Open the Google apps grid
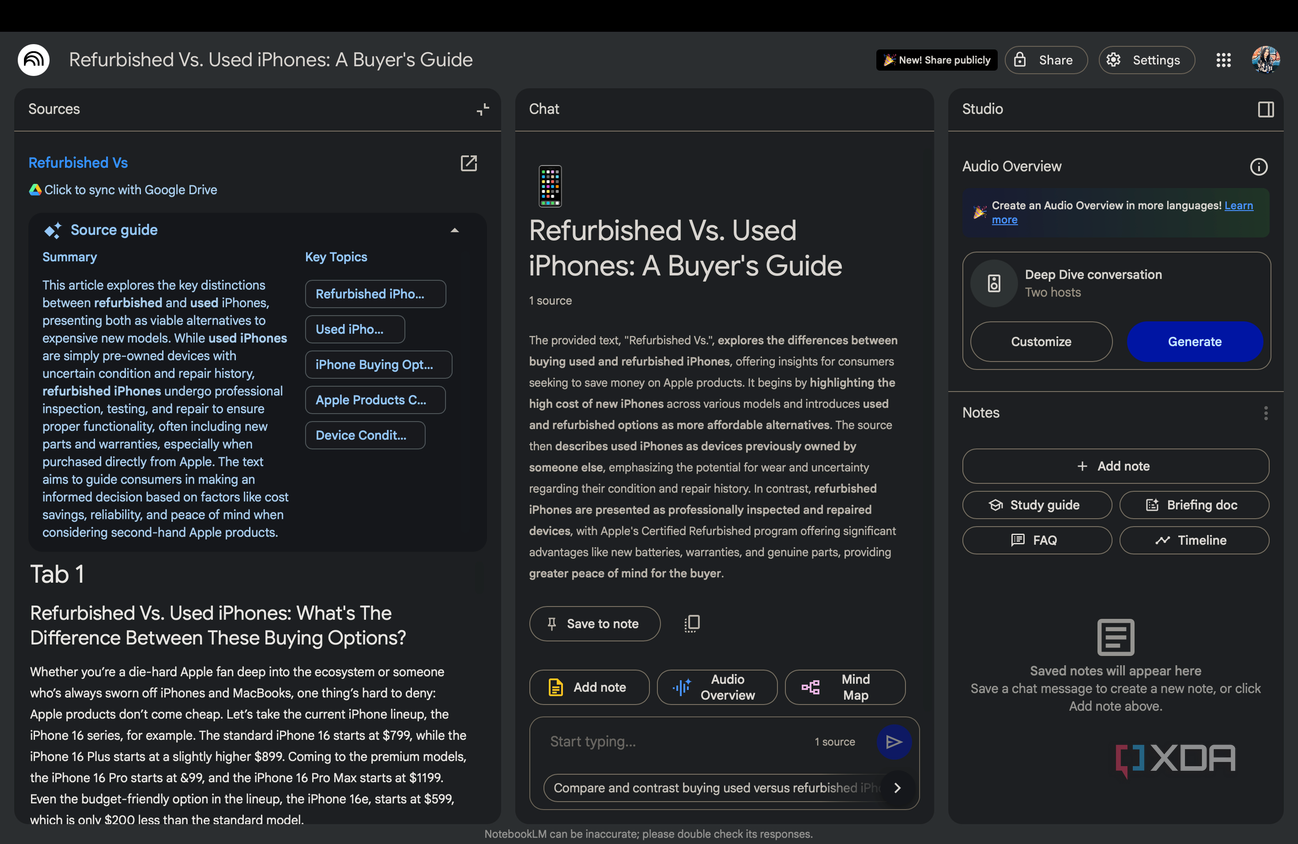The width and height of the screenshot is (1298, 844). 1223,60
